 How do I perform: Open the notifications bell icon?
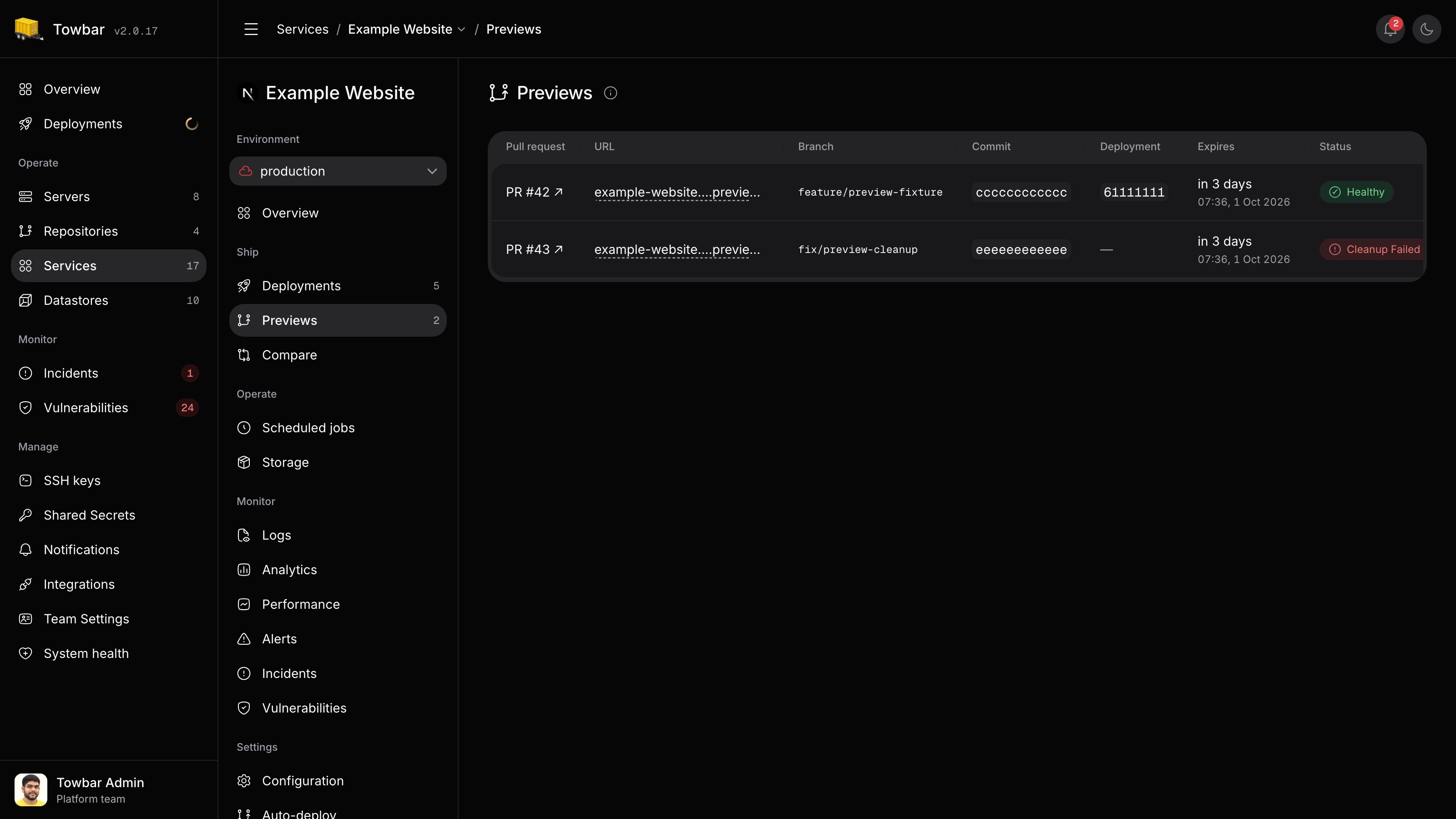pyautogui.click(x=1390, y=30)
